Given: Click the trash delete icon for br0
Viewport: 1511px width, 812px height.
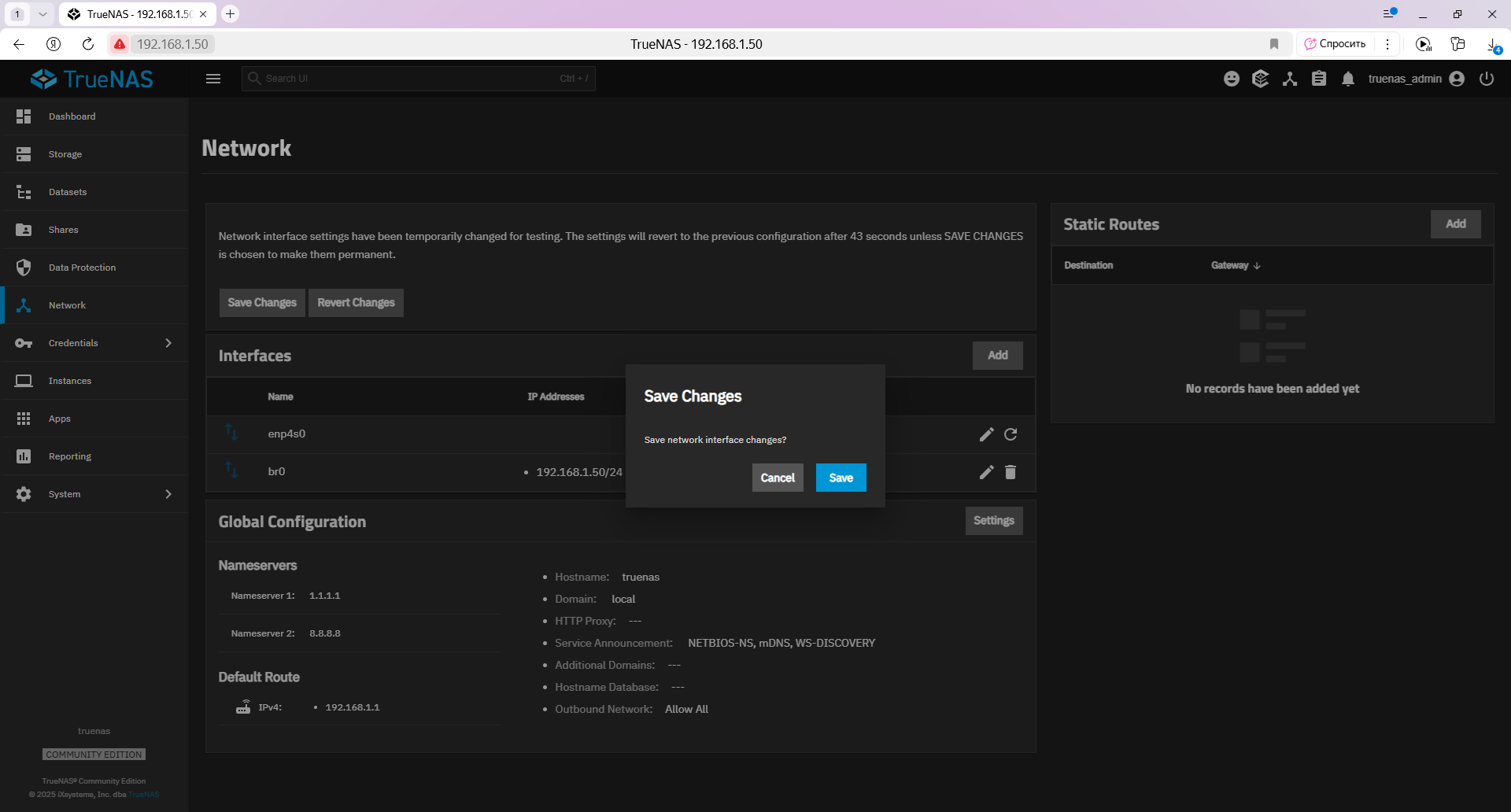Looking at the screenshot, I should point(1010,472).
